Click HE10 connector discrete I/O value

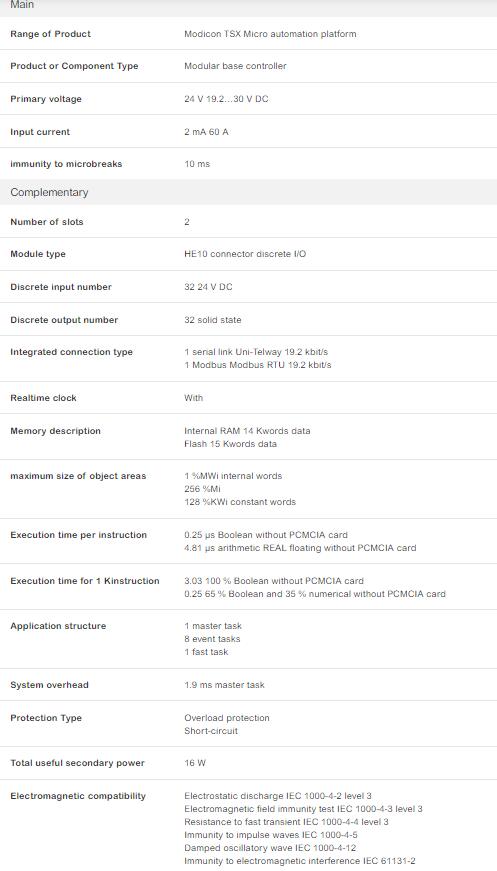click(245, 254)
